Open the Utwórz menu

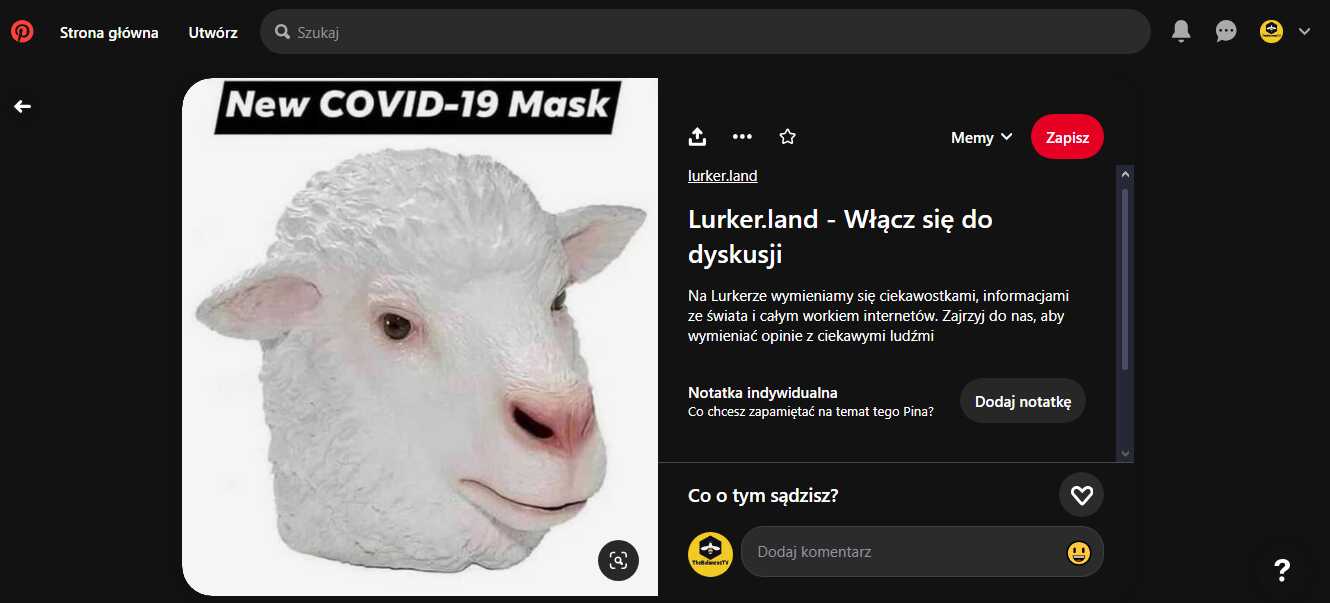pyautogui.click(x=213, y=32)
